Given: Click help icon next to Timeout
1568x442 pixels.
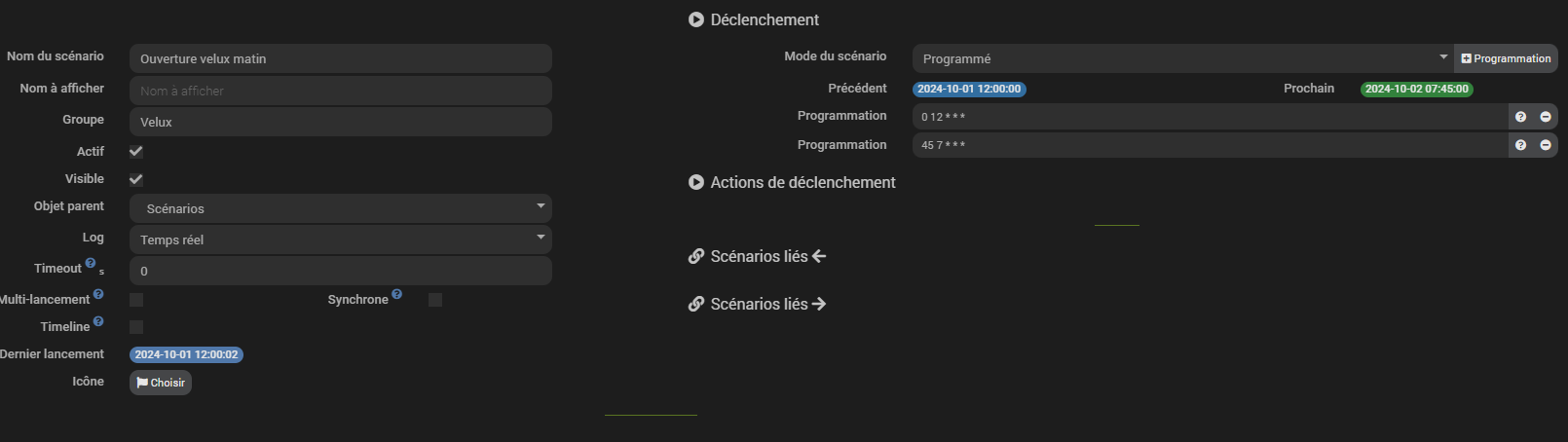Looking at the screenshot, I should pos(91,263).
